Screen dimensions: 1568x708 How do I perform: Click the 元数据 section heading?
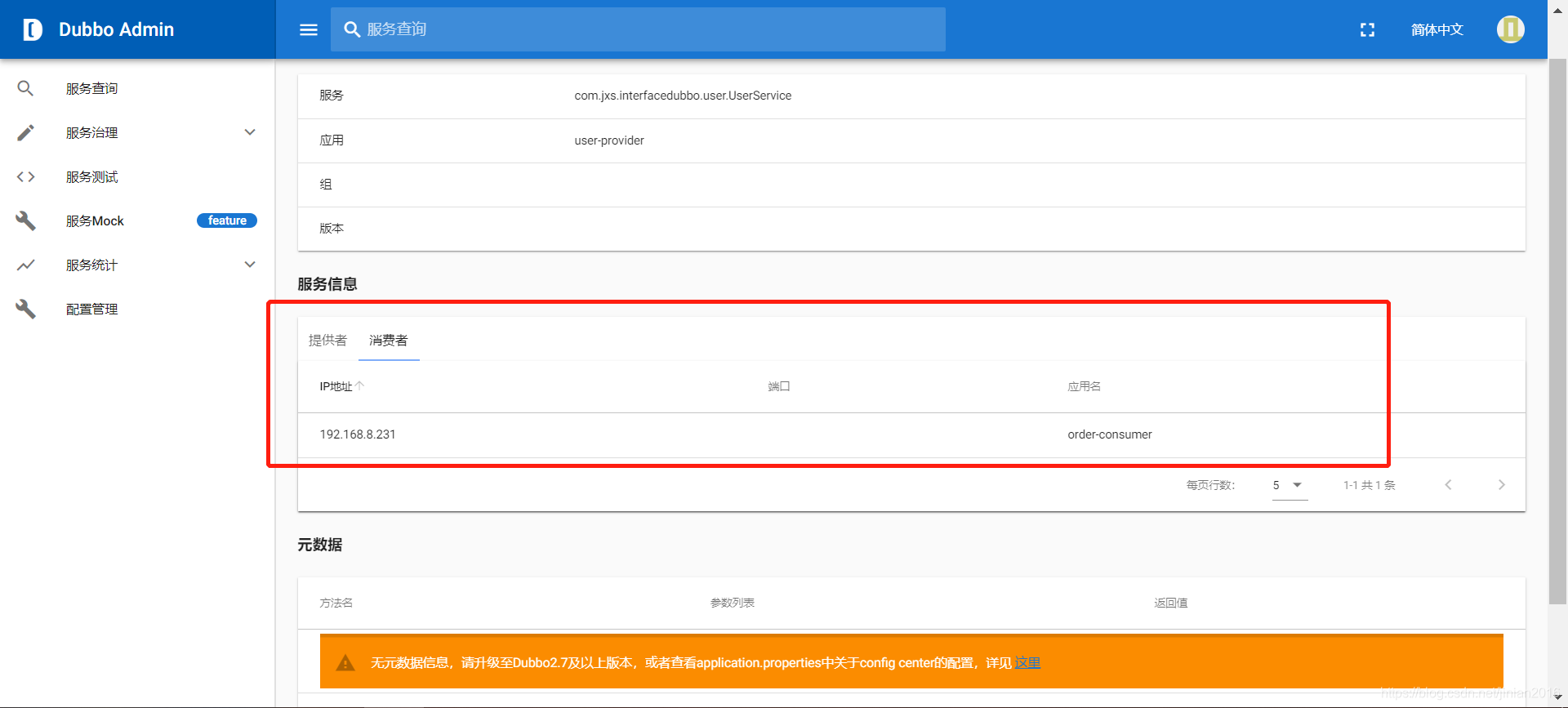pyautogui.click(x=320, y=545)
